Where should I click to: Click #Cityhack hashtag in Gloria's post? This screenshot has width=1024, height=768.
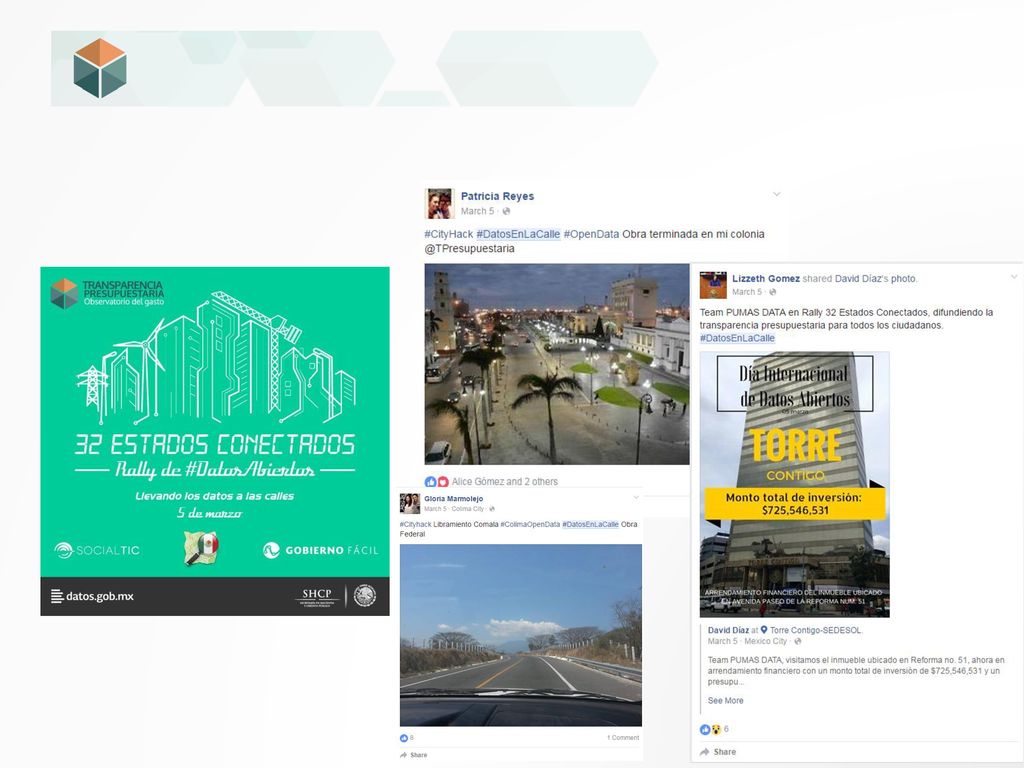[x=415, y=524]
